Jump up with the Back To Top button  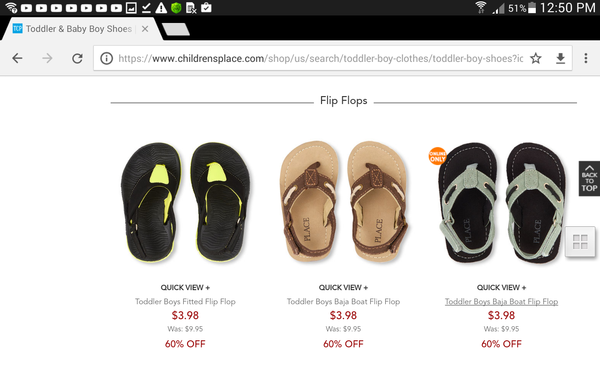point(589,179)
